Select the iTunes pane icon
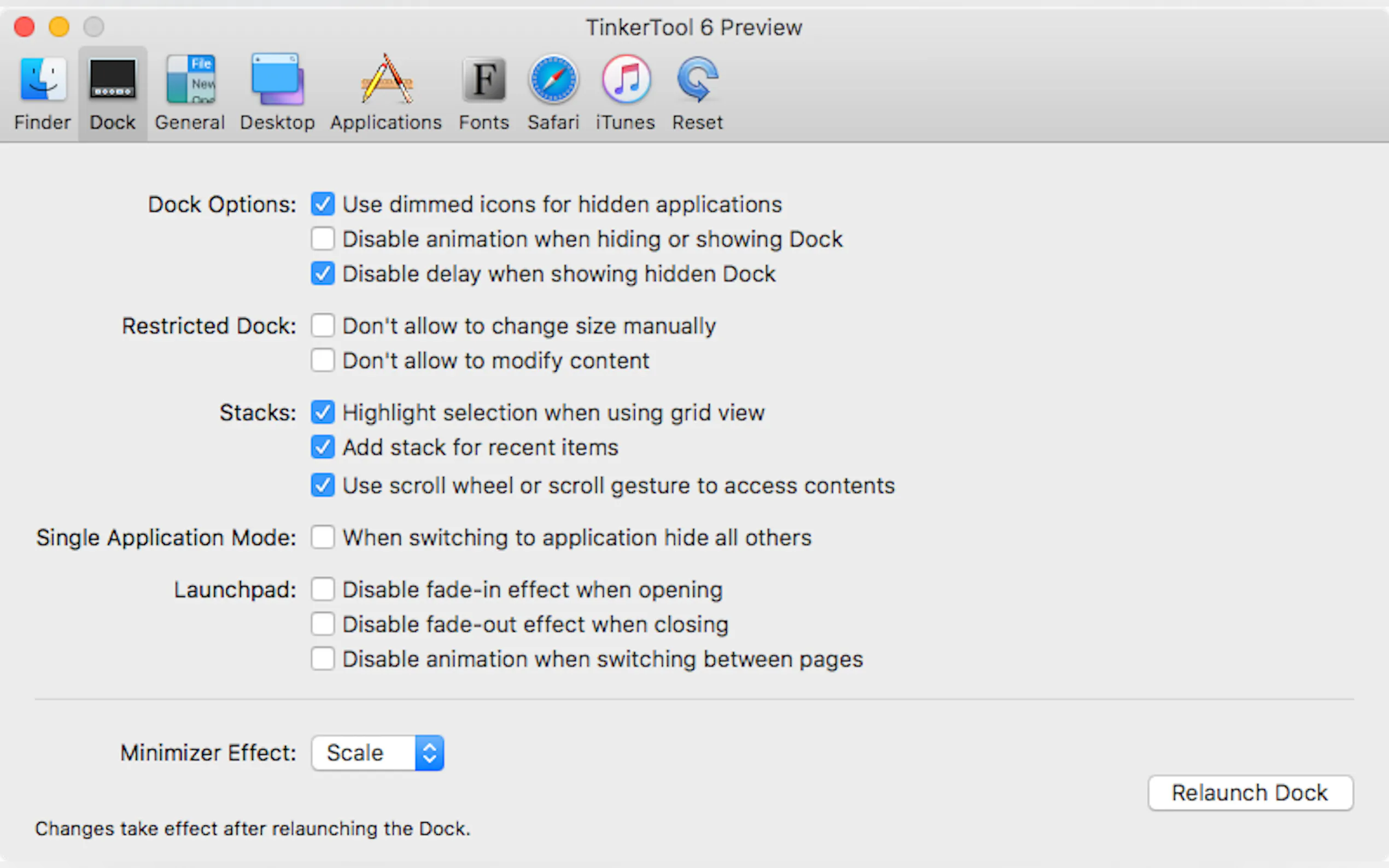This screenshot has height=868, width=1389. (626, 80)
